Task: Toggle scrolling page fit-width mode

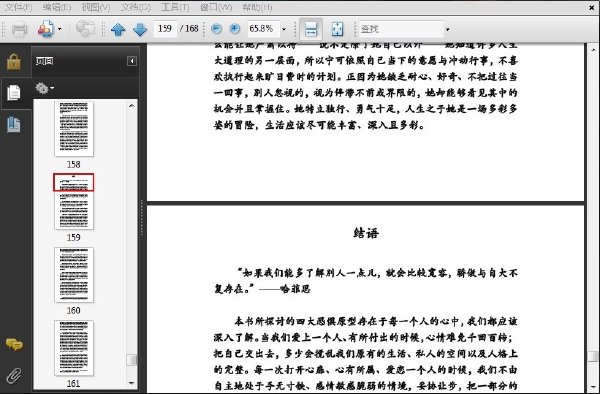Action: pyautogui.click(x=311, y=29)
